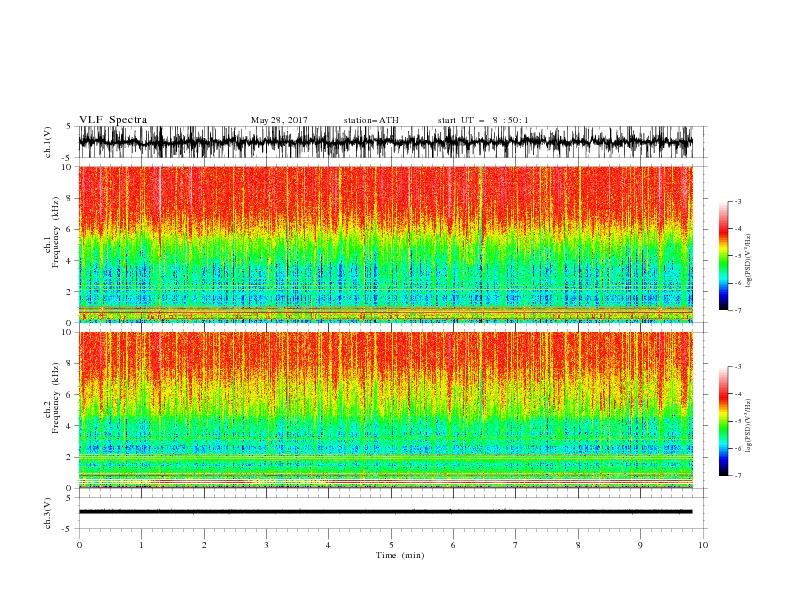Click the ch.2 PSD color scale bar
Viewport: 792px width, 612px height.
tap(723, 421)
